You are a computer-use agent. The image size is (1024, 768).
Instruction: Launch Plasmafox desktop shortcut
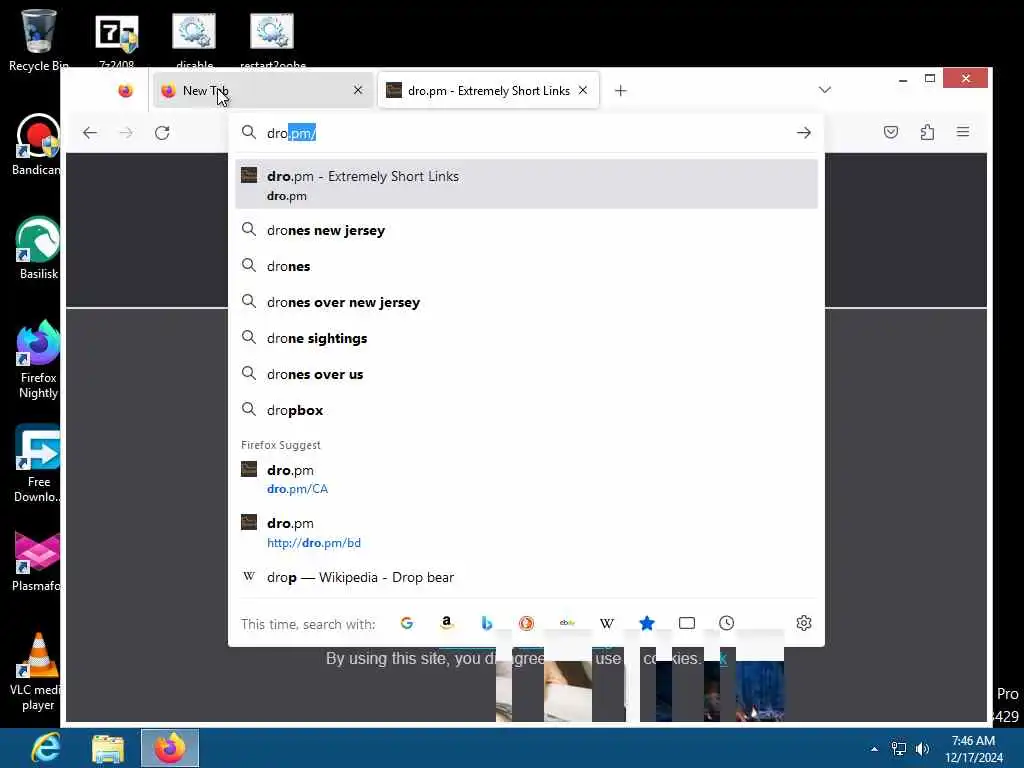(38, 562)
